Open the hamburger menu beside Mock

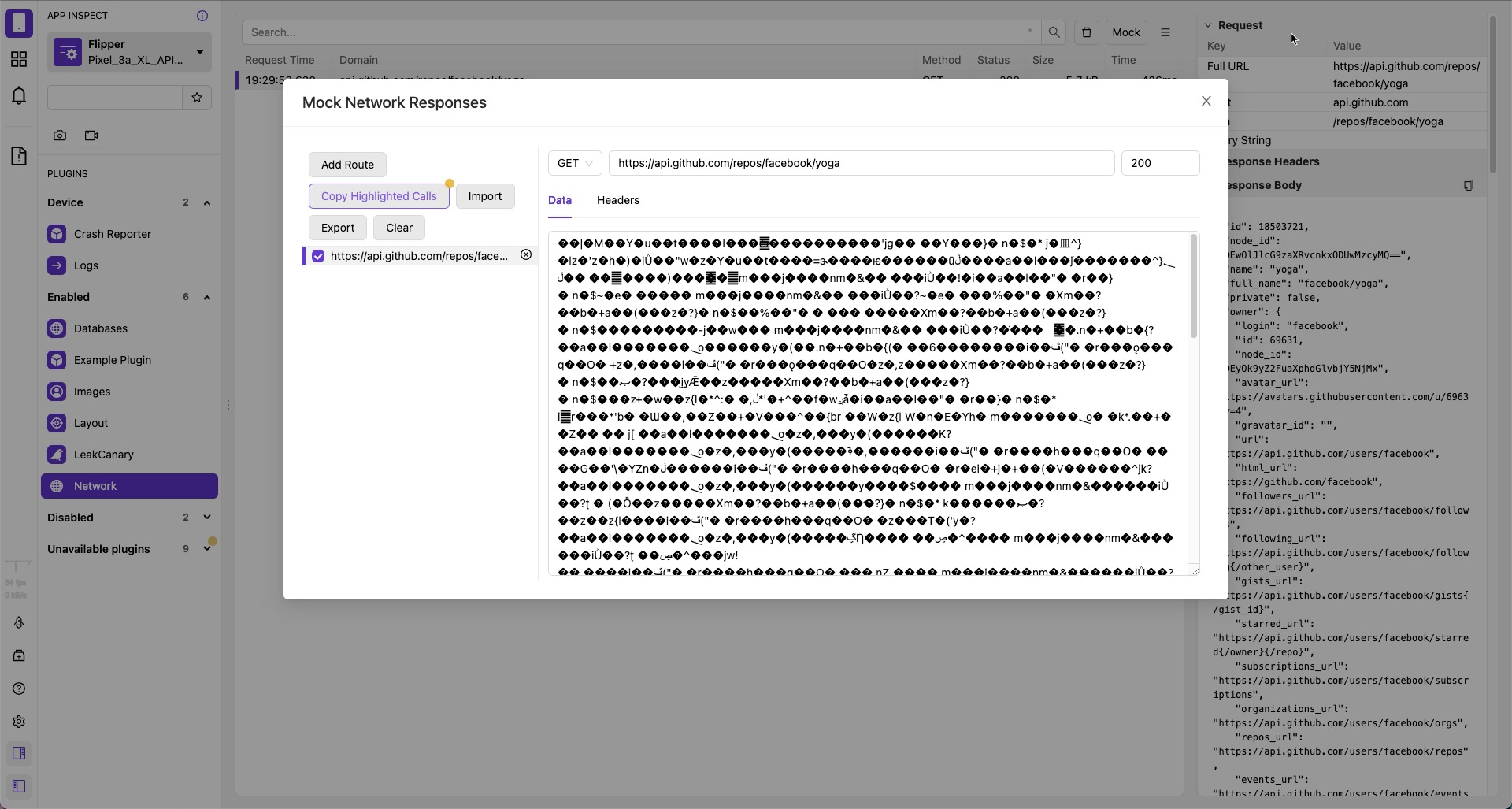[1165, 32]
